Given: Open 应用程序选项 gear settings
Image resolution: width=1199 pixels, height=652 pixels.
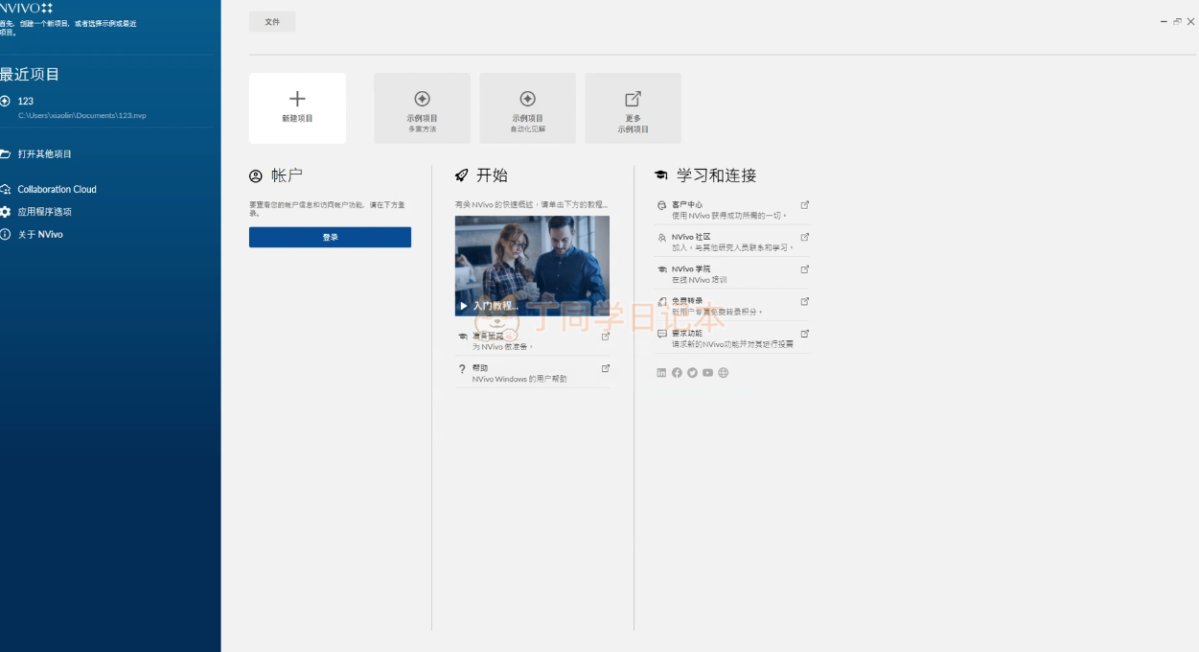Looking at the screenshot, I should pyautogui.click(x=44, y=212).
